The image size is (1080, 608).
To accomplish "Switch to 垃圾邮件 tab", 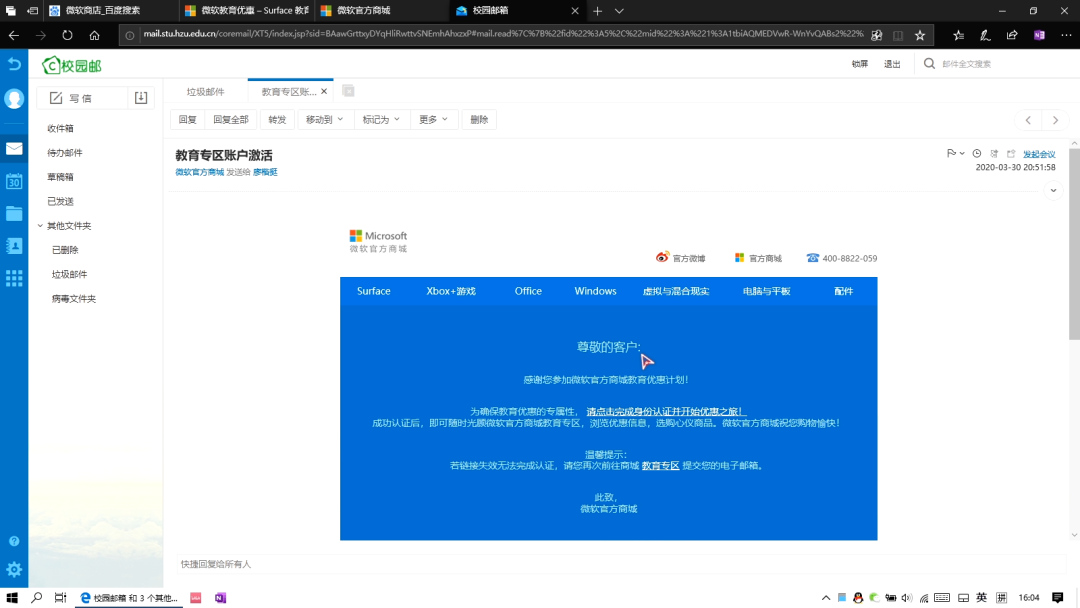I will tap(205, 92).
